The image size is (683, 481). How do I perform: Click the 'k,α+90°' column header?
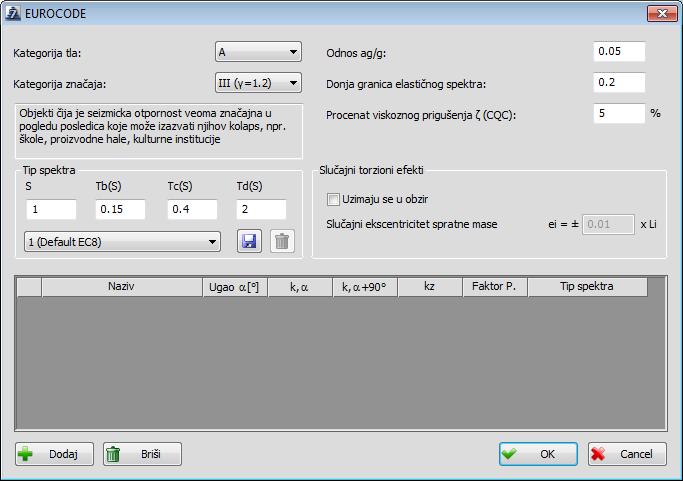click(x=365, y=287)
